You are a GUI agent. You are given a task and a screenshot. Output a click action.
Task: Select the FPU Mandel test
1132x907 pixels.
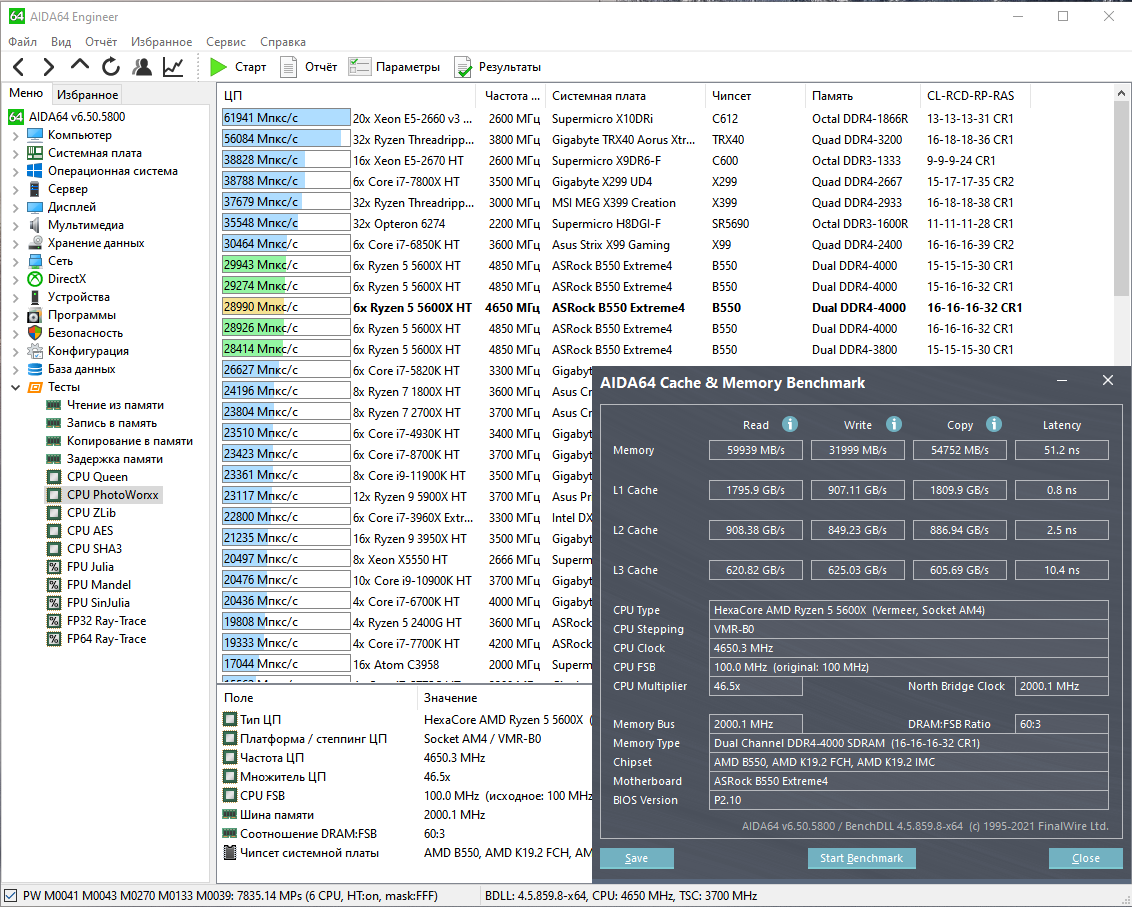point(99,585)
